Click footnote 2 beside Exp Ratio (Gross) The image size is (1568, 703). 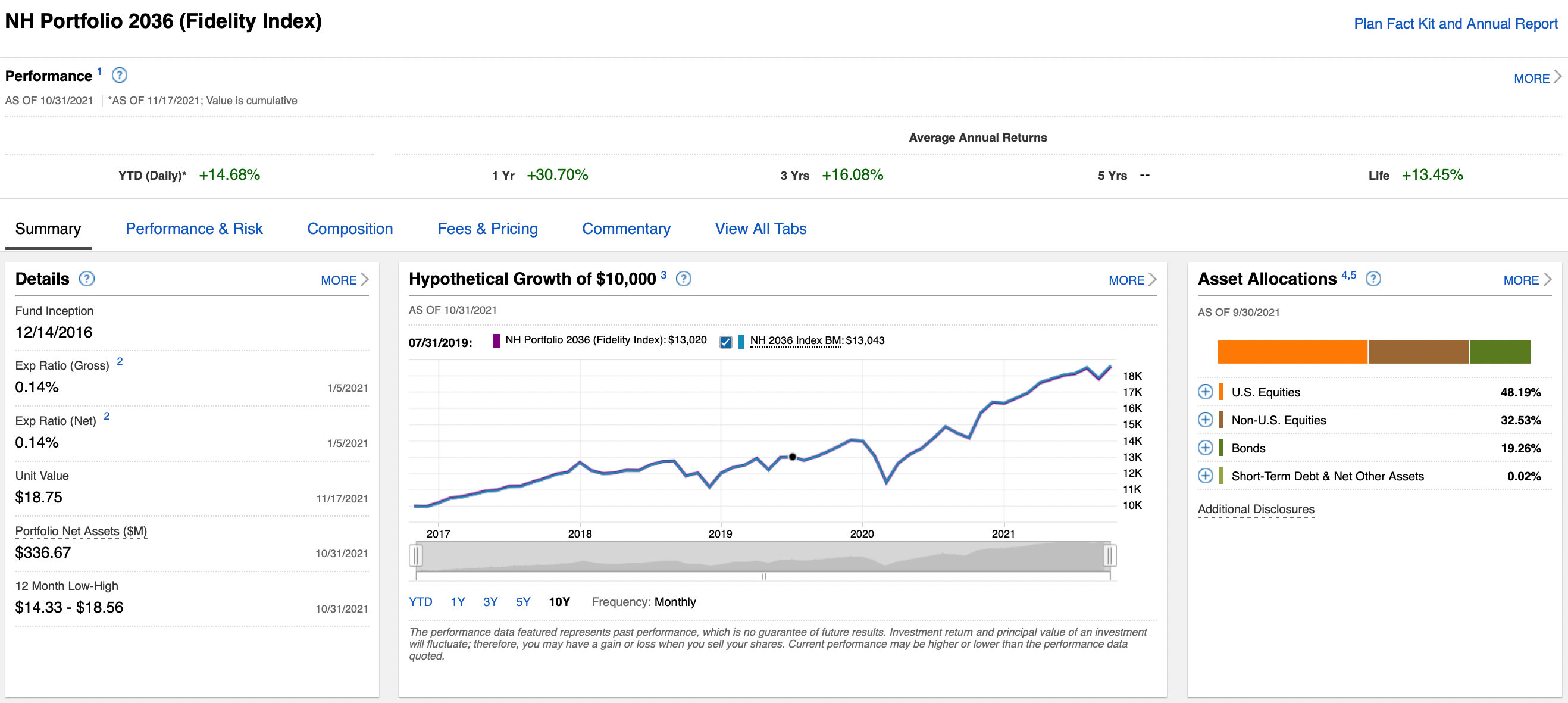click(x=120, y=361)
